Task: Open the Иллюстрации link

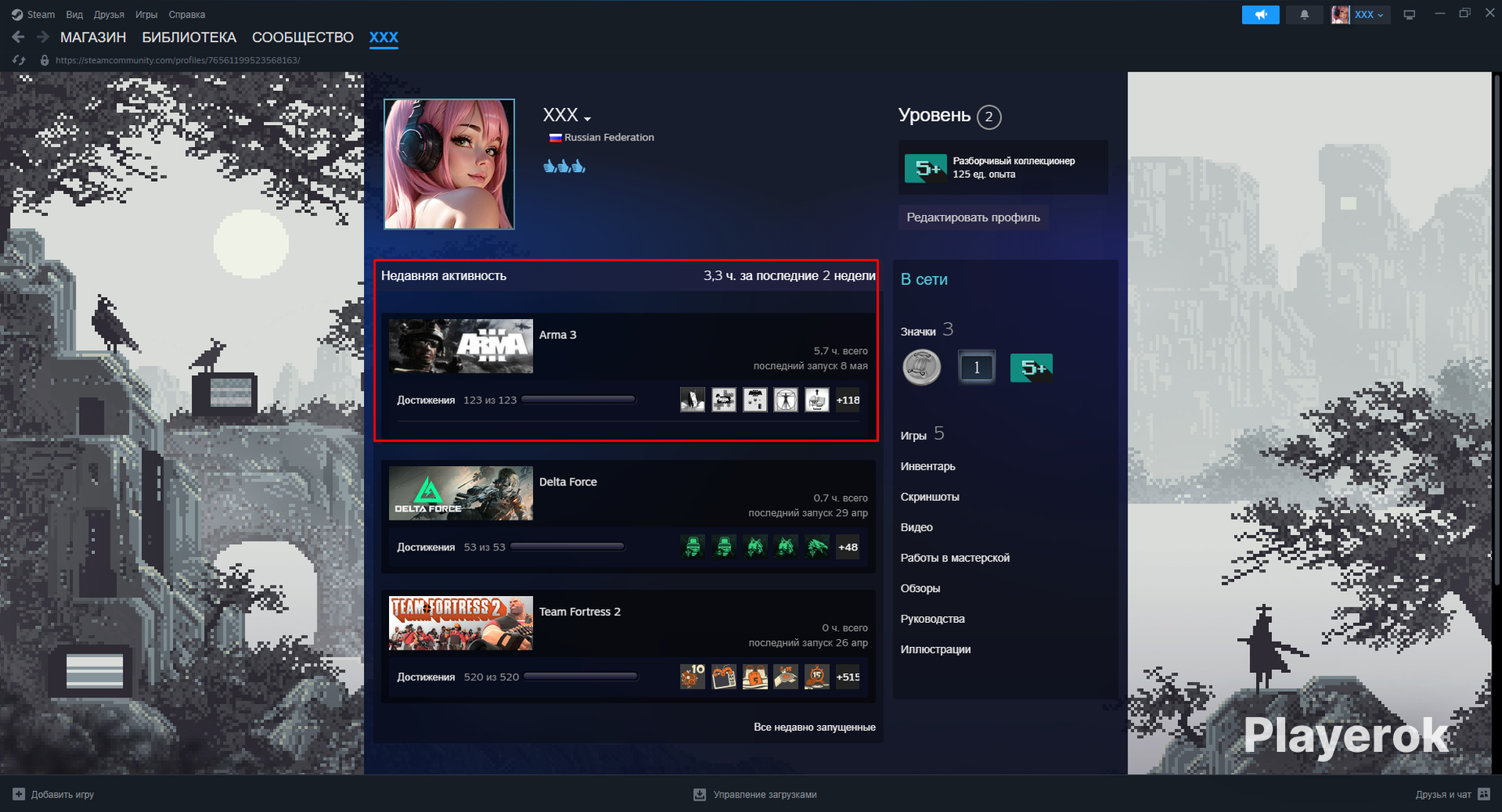Action: [x=936, y=649]
